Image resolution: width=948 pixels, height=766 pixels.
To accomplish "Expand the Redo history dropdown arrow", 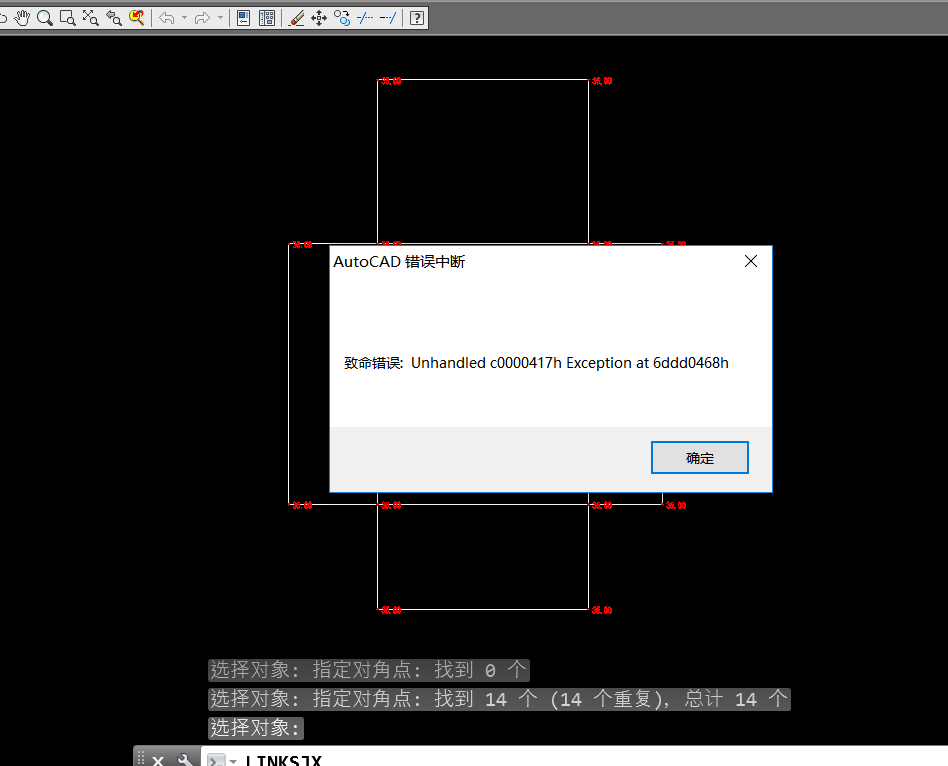I will [220, 17].
